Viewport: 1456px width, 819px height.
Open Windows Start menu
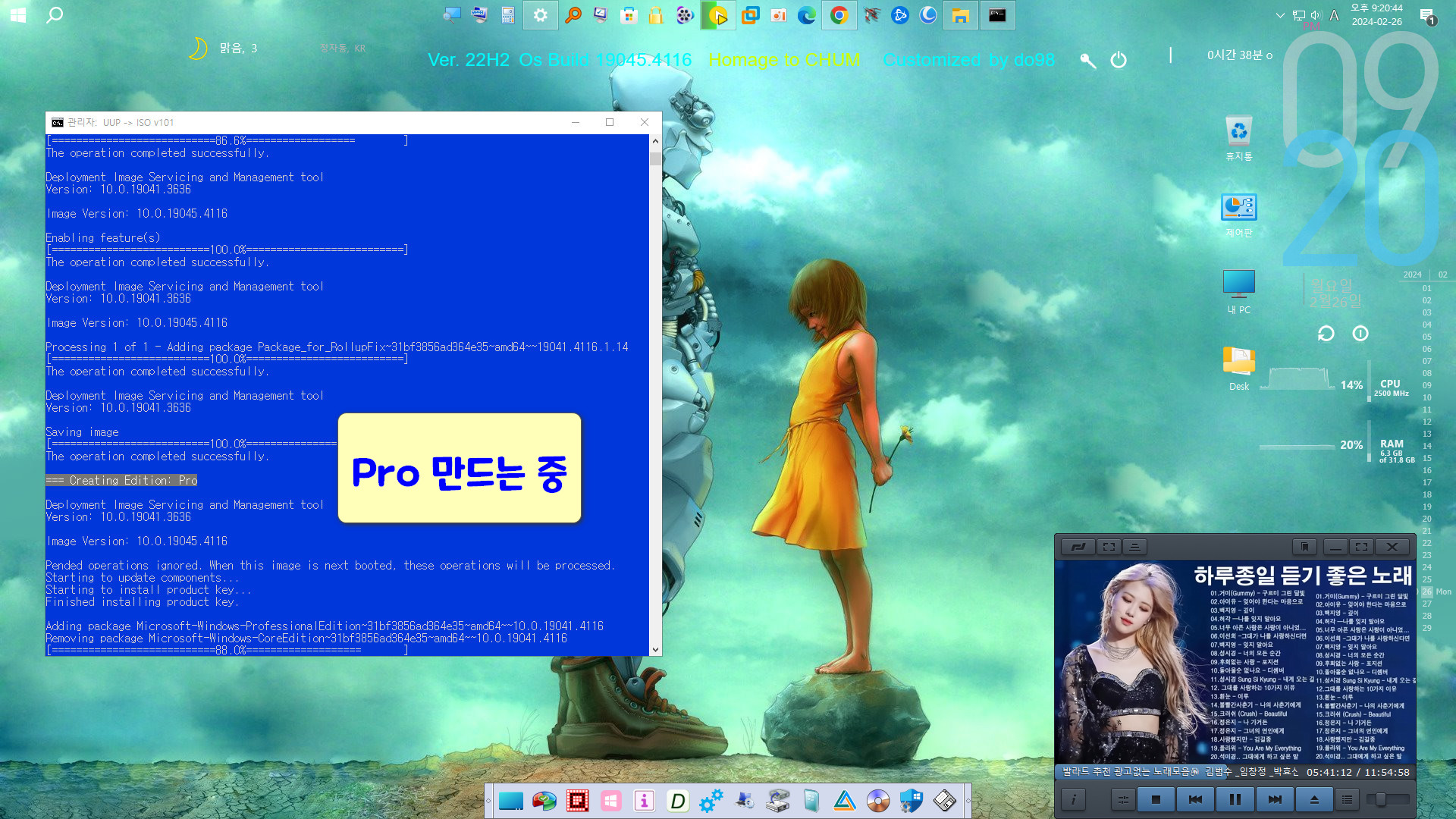(18, 15)
